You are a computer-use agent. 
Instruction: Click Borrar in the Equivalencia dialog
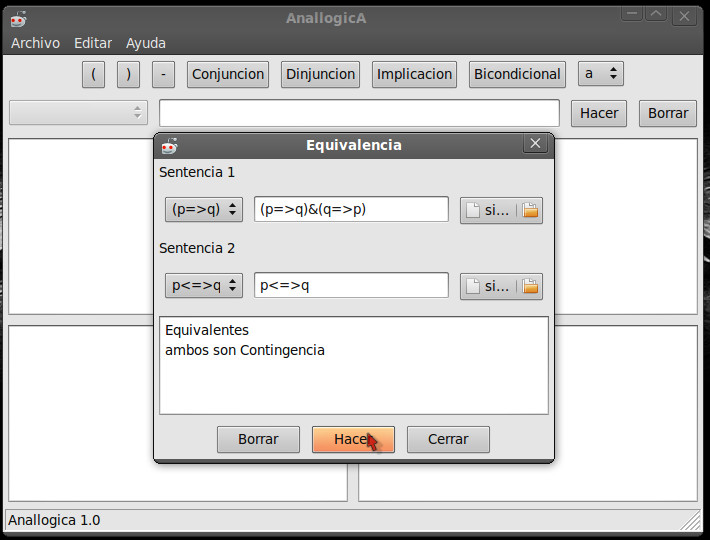[258, 439]
